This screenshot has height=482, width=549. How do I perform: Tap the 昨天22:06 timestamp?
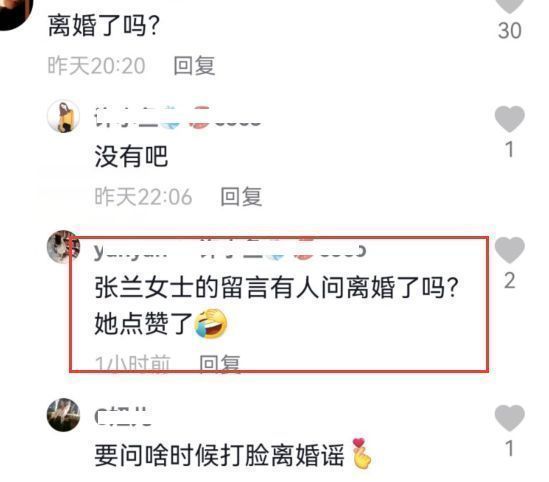click(144, 196)
